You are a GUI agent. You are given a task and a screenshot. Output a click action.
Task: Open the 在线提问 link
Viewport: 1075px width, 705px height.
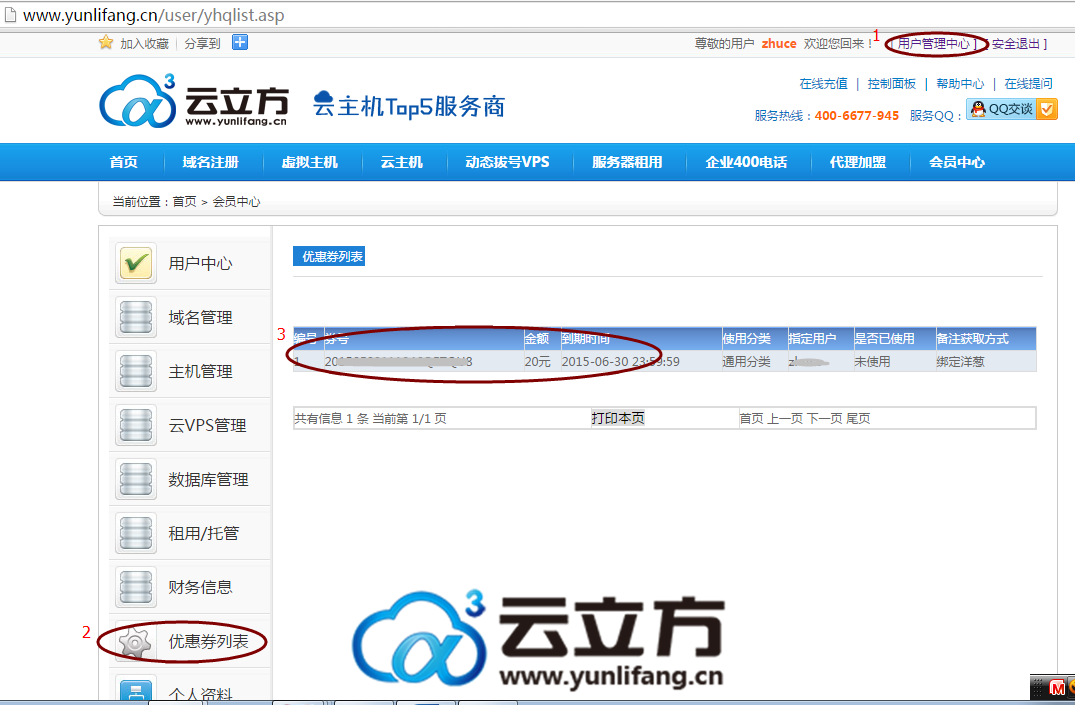[1028, 84]
